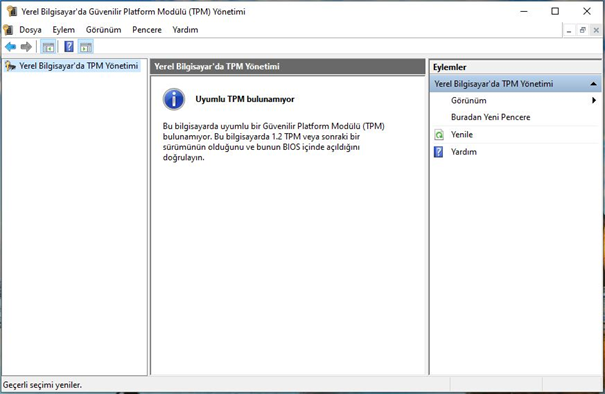Close the TPM Yönetimi main window
The image size is (605, 394).
(586, 11)
